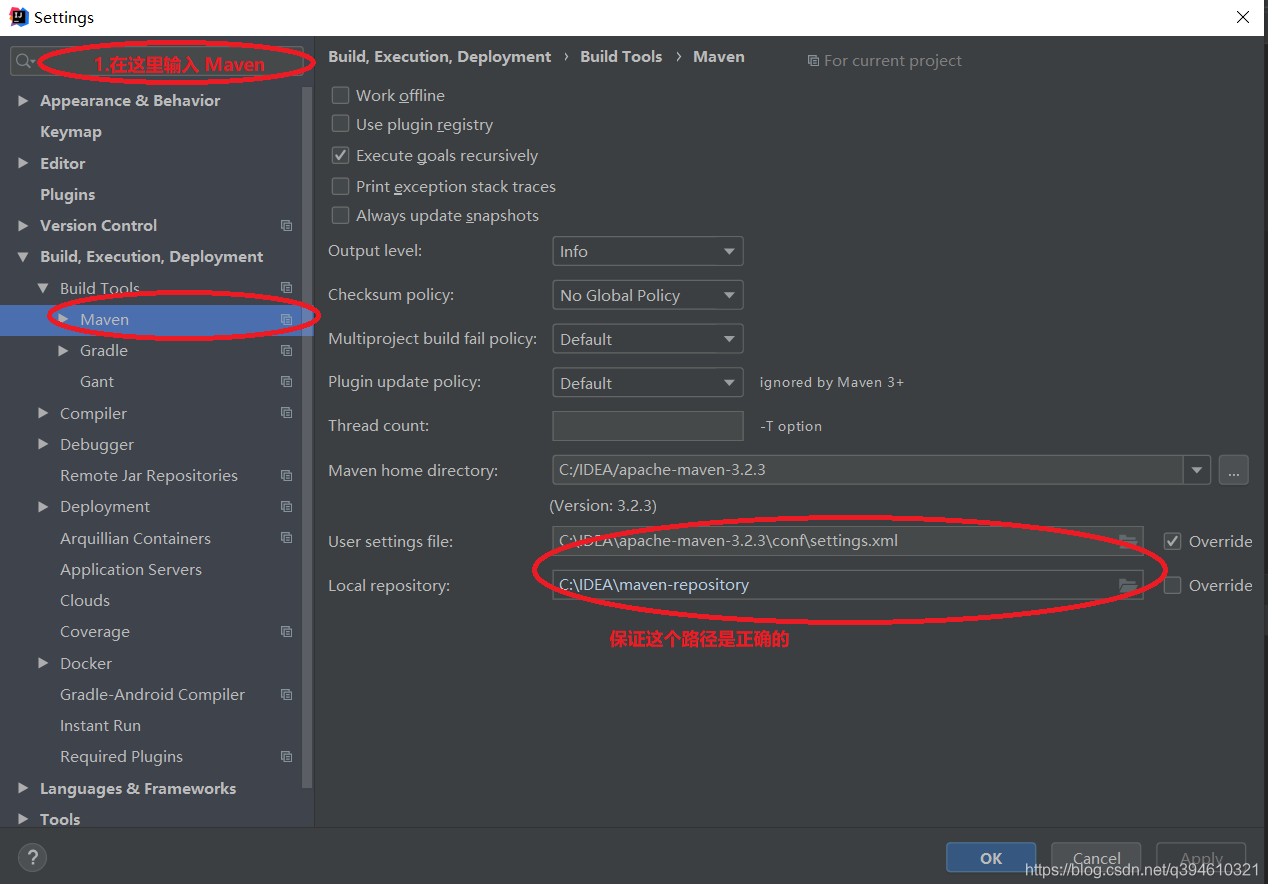Open Multiproject build fail policy dropdown
The height and width of the screenshot is (889, 1268).
pos(647,339)
